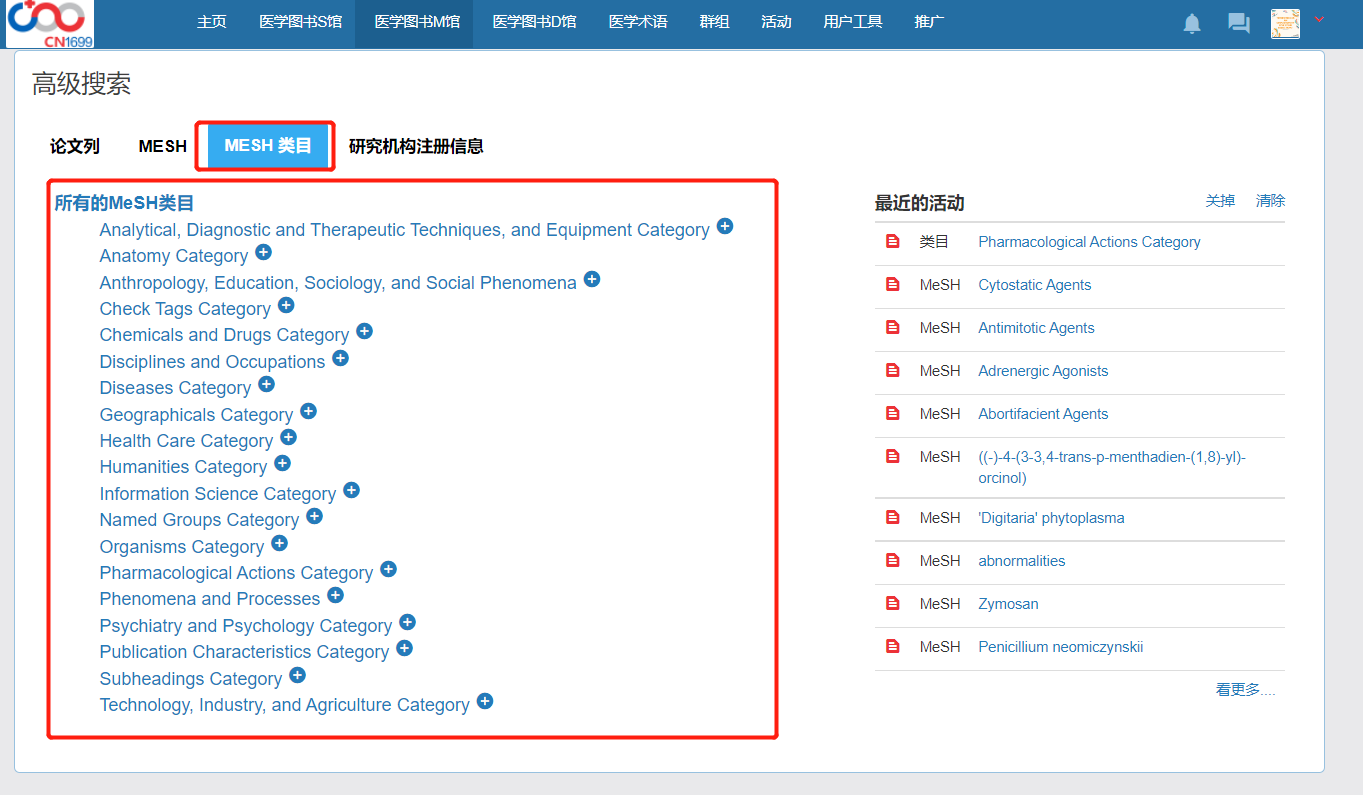Click plus icon next to Subheadings Category
Viewport: 1363px width, 795px height.
click(x=297, y=676)
